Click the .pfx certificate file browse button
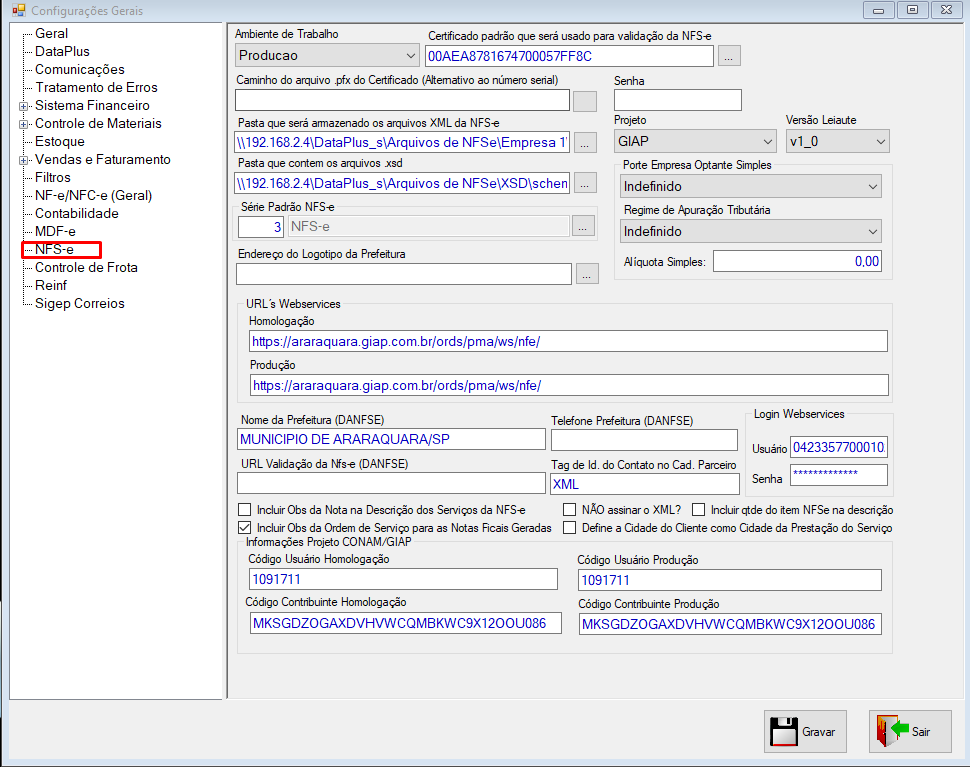Screen dimensions: 970x767 [585, 101]
